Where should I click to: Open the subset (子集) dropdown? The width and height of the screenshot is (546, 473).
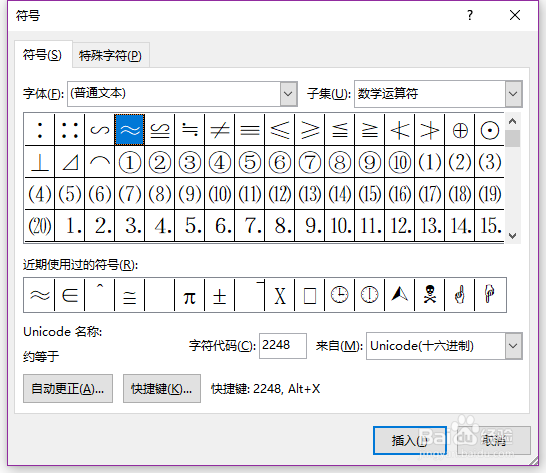tap(513, 94)
